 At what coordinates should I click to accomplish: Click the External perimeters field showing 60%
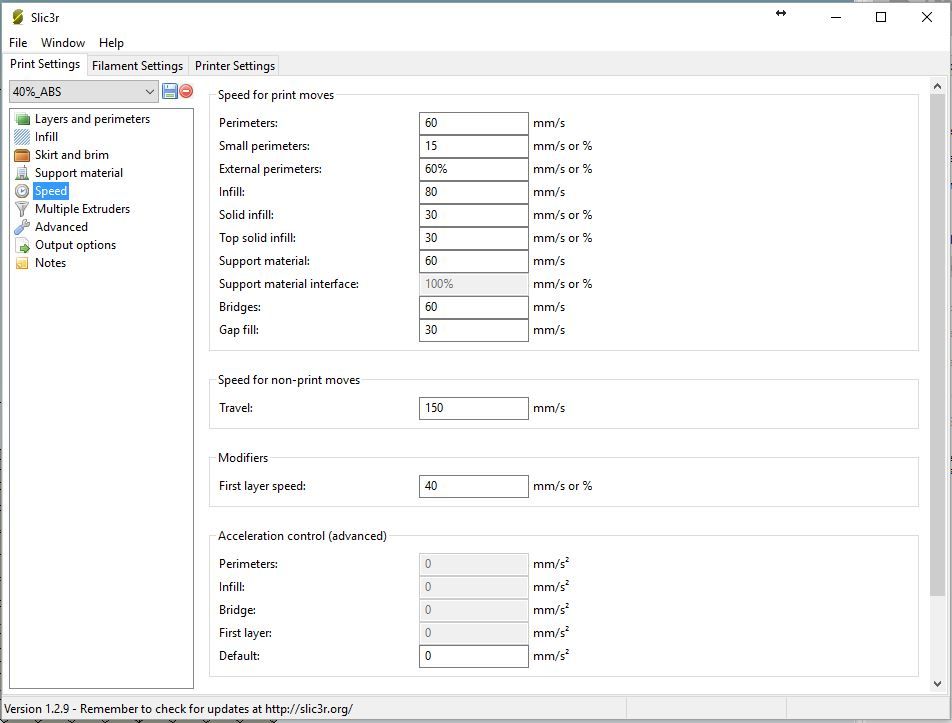(x=474, y=169)
